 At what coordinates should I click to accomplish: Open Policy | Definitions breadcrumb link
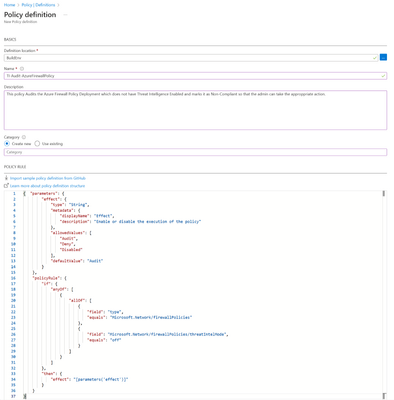[x=38, y=5]
